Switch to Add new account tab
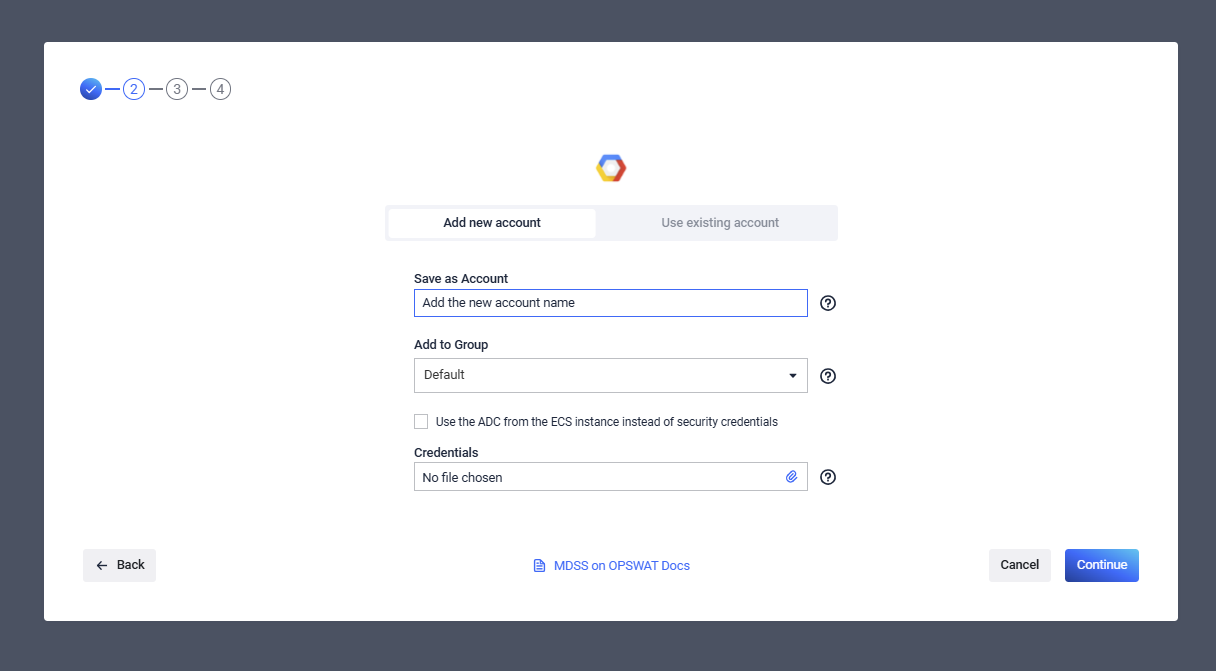The width and height of the screenshot is (1216, 671). pyautogui.click(x=492, y=223)
